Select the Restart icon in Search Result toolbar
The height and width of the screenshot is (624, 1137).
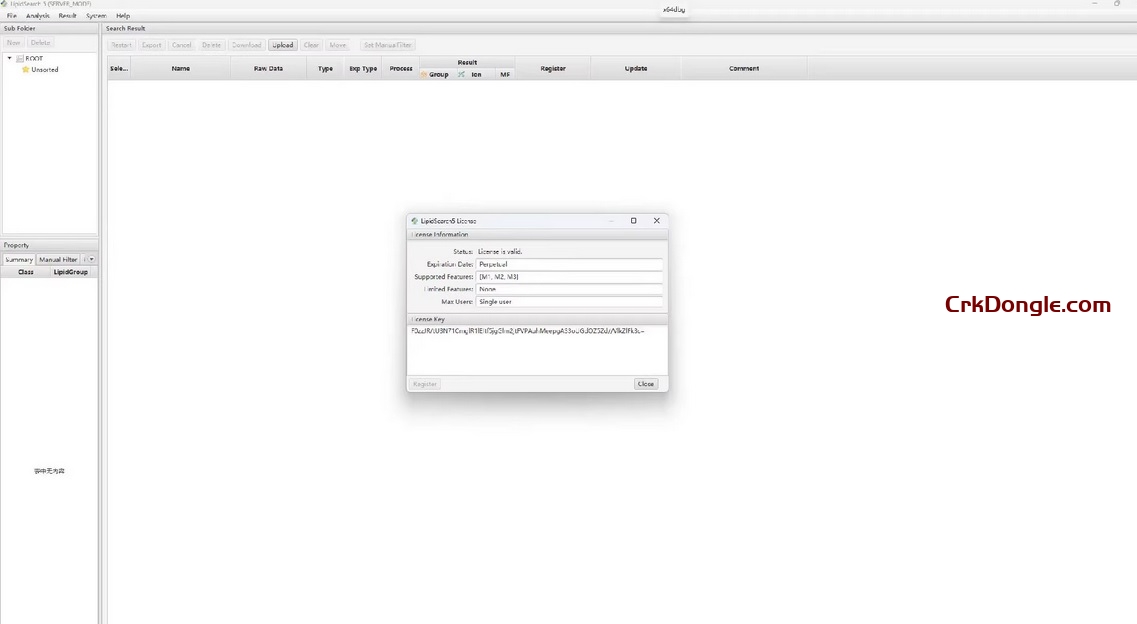click(121, 45)
